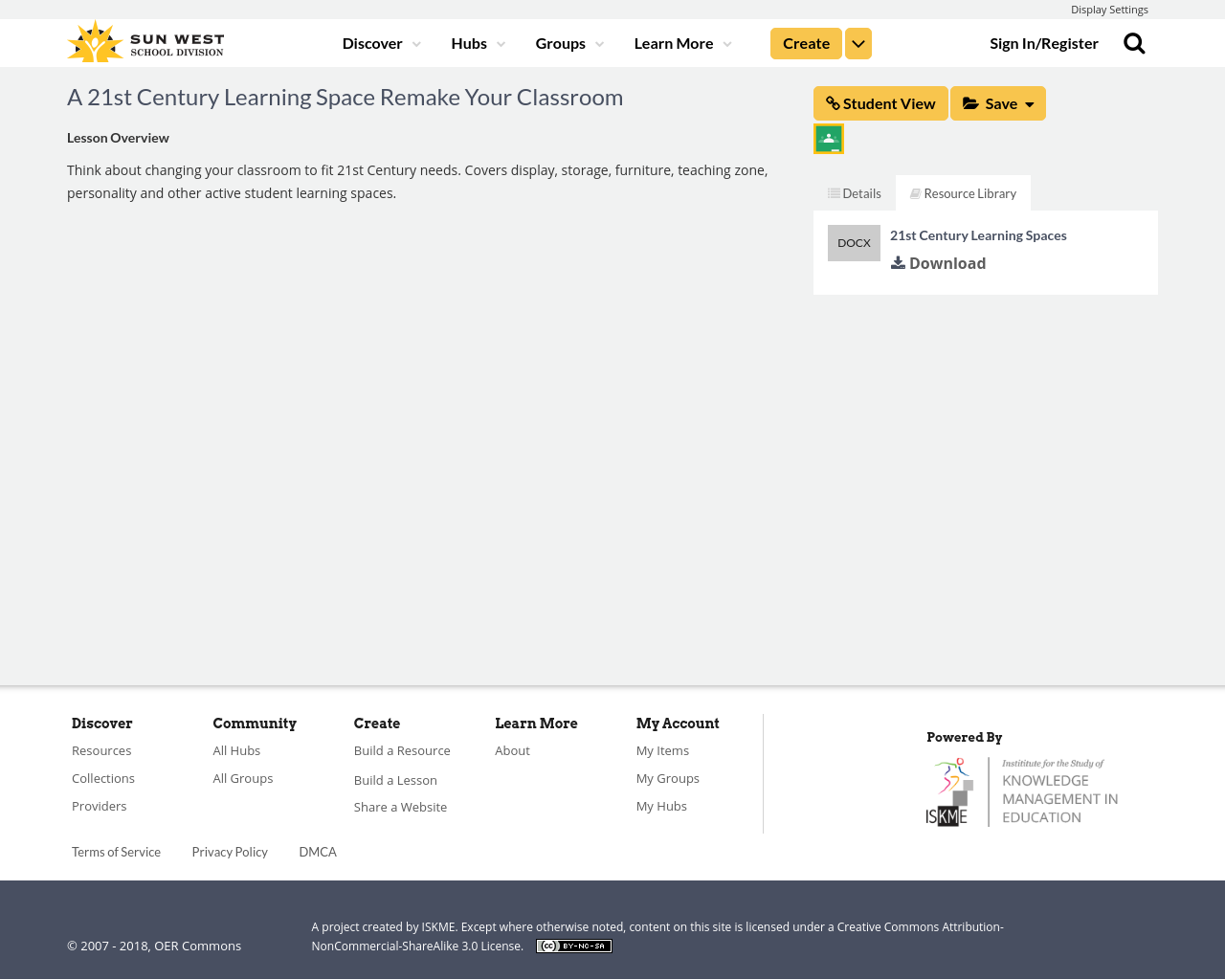Screen dimensions: 1225x980
Task: Open the Save folder dropdown
Action: [x=998, y=103]
